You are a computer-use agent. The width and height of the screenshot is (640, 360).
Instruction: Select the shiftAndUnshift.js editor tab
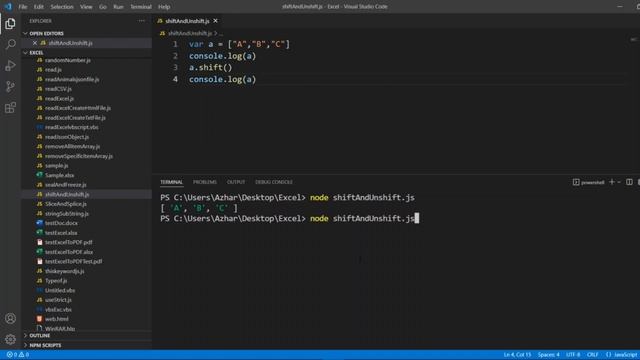(187, 21)
